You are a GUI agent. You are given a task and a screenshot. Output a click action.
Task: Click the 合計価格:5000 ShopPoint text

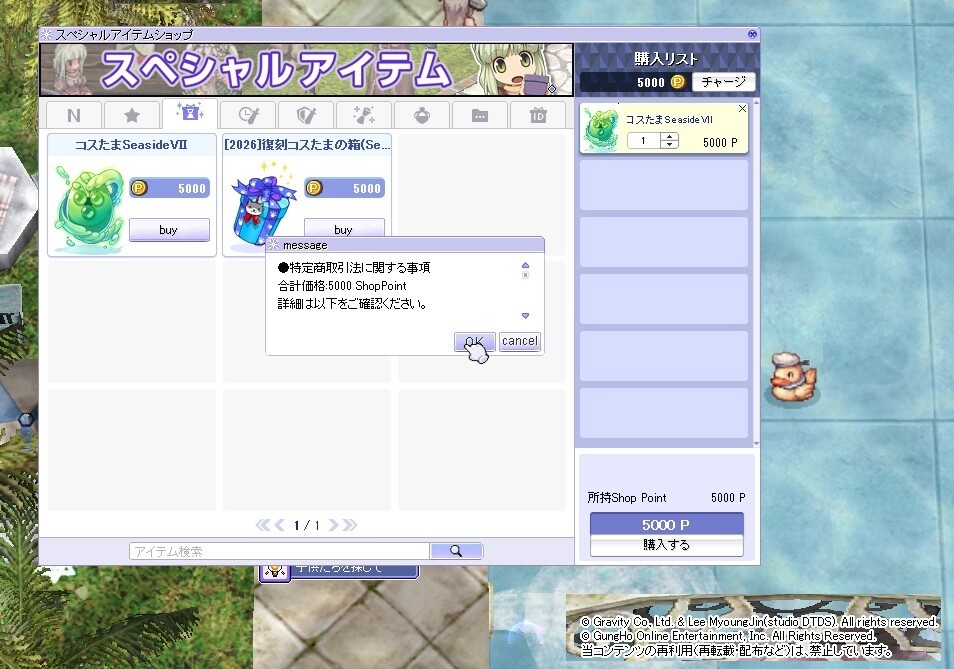tap(342, 286)
